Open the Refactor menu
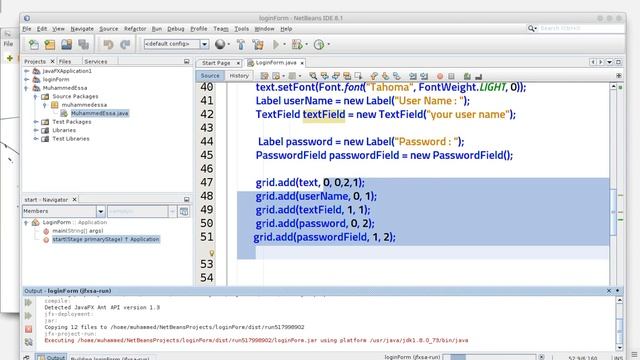Viewport: 640px width, 360px height. point(135,29)
